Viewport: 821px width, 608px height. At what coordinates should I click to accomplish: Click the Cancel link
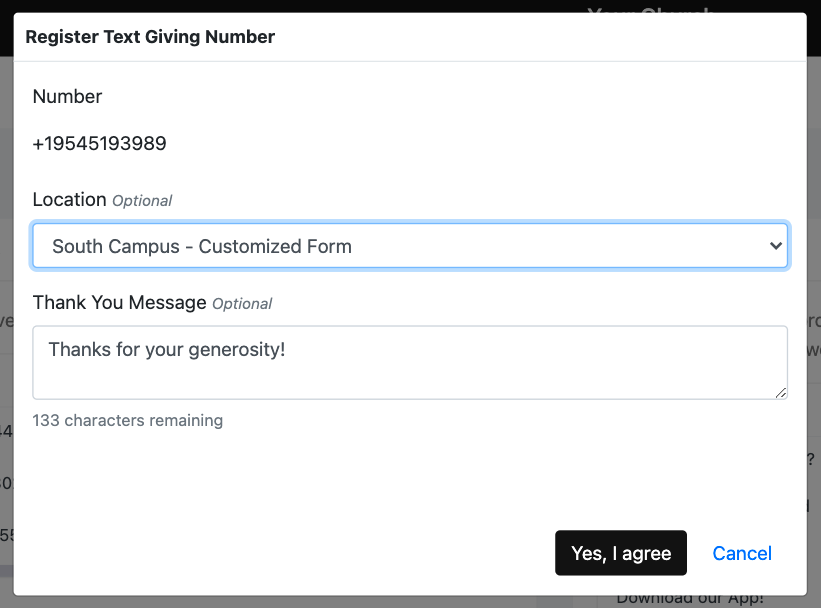(x=742, y=553)
